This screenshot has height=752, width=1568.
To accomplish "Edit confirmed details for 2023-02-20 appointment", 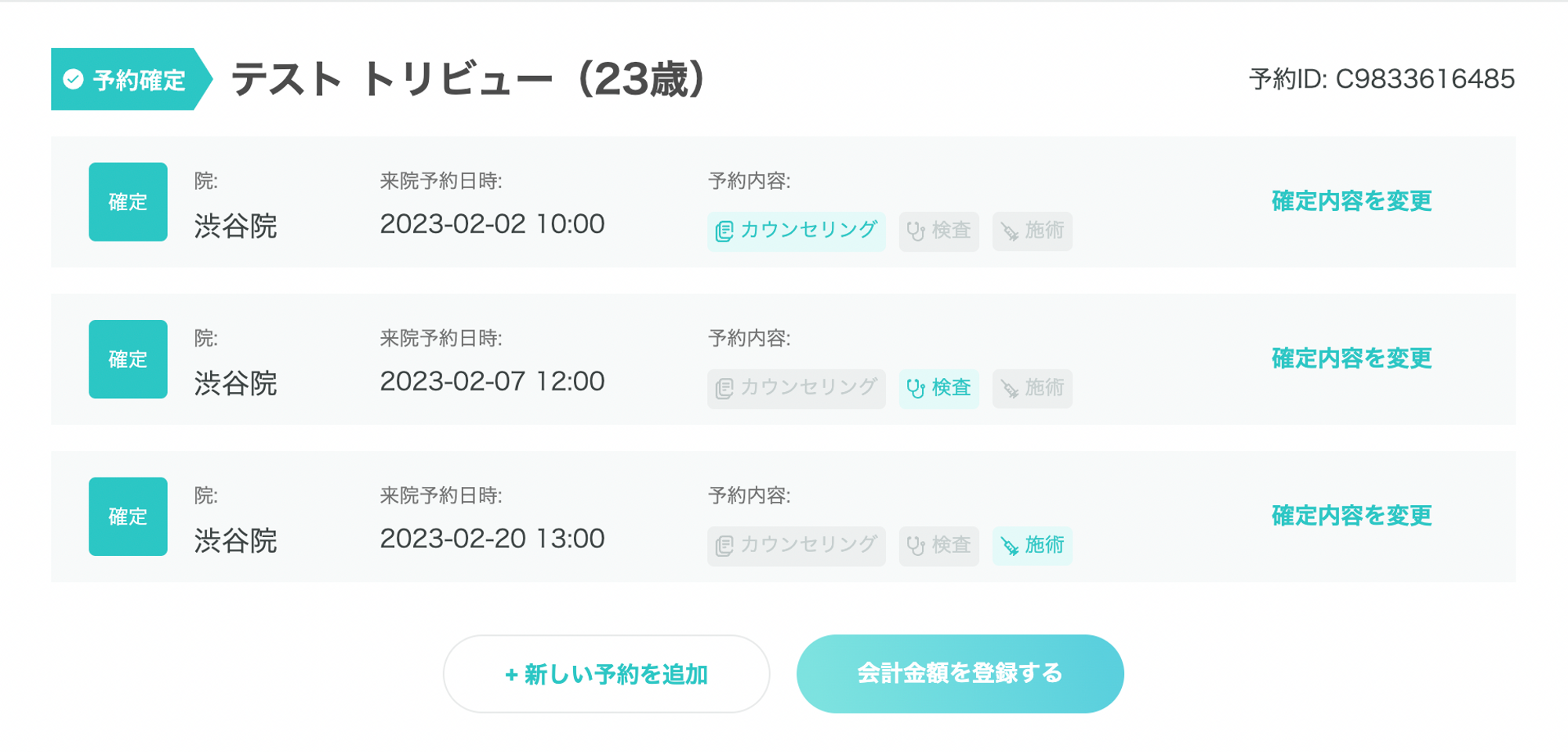I will 1351,516.
